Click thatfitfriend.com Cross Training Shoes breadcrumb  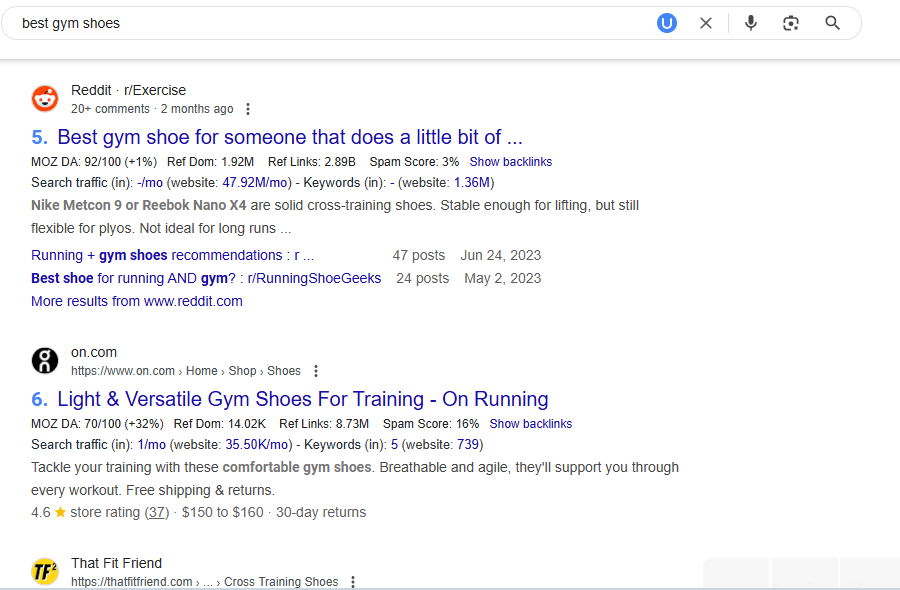(205, 582)
